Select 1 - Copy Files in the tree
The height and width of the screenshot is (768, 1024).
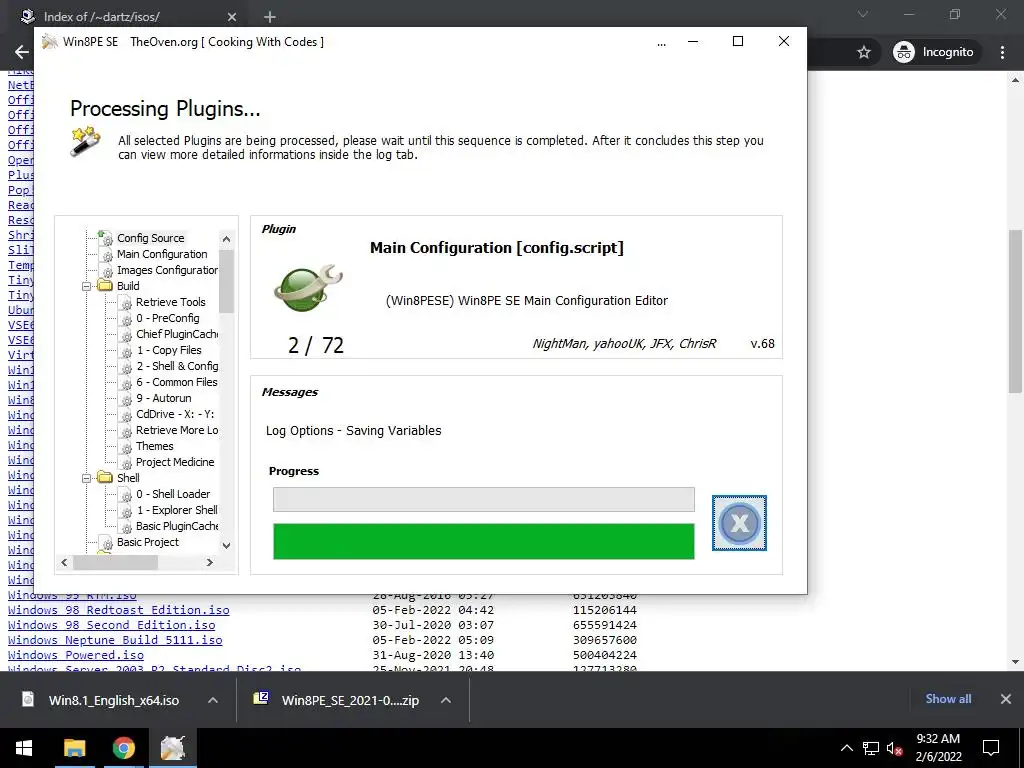pyautogui.click(x=168, y=350)
